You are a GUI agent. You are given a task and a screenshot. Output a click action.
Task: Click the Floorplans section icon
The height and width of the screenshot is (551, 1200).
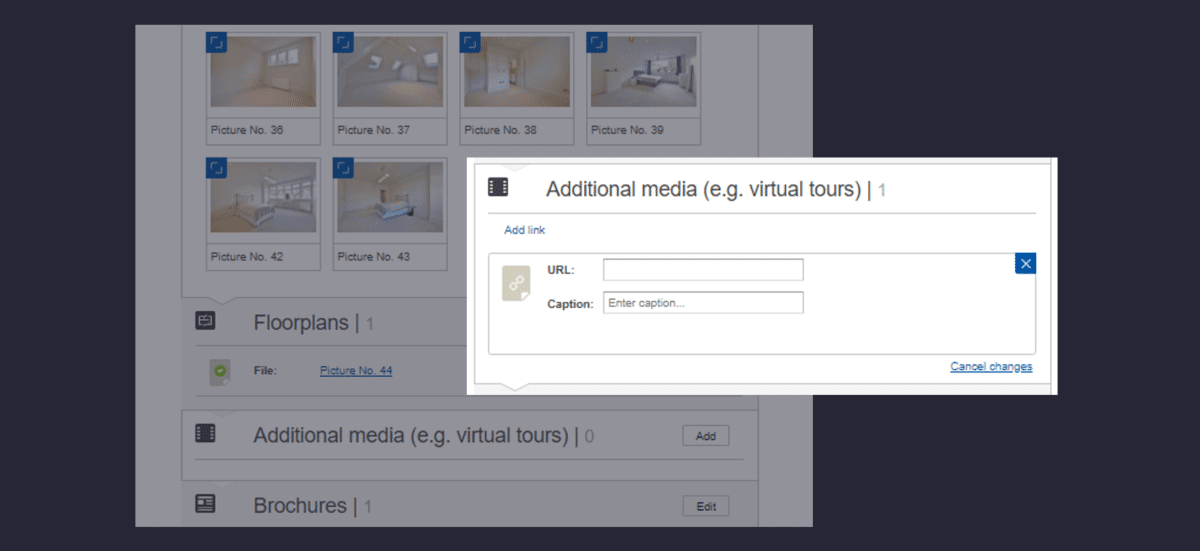pyautogui.click(x=205, y=321)
